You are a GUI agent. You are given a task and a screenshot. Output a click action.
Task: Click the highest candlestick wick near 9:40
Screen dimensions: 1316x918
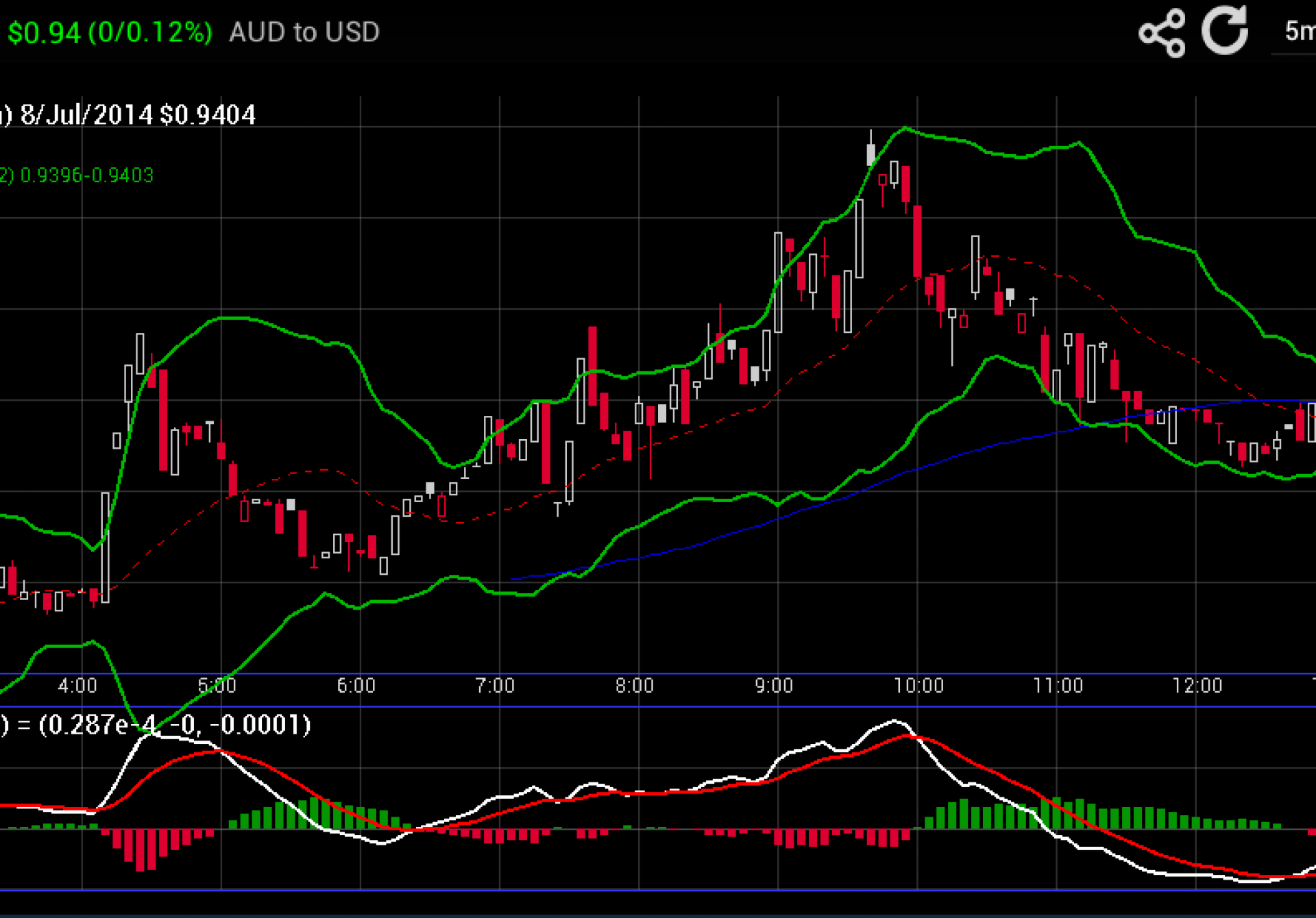871,137
